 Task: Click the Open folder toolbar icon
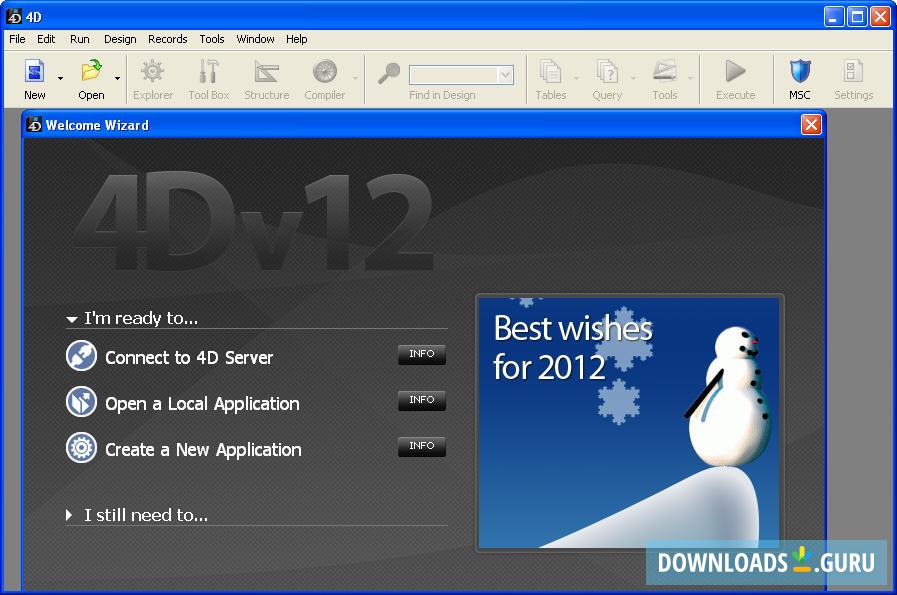coord(92,72)
